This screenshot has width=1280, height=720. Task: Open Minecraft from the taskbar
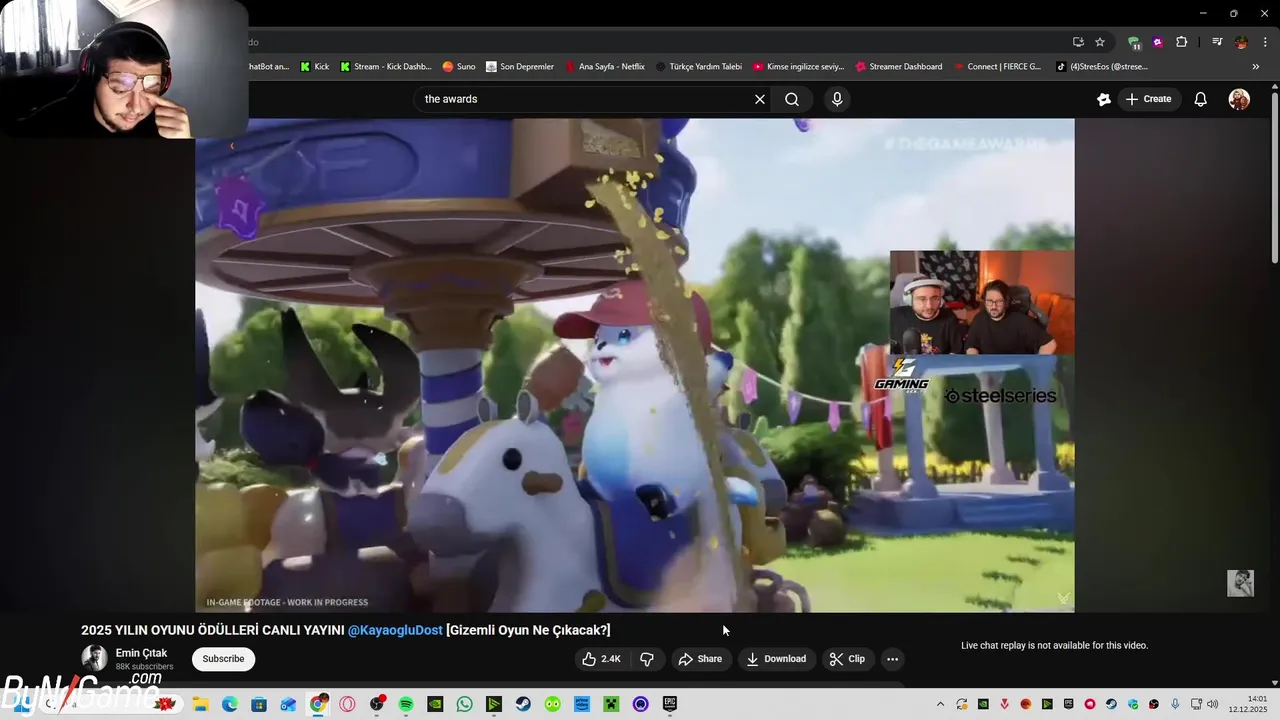(x=611, y=704)
